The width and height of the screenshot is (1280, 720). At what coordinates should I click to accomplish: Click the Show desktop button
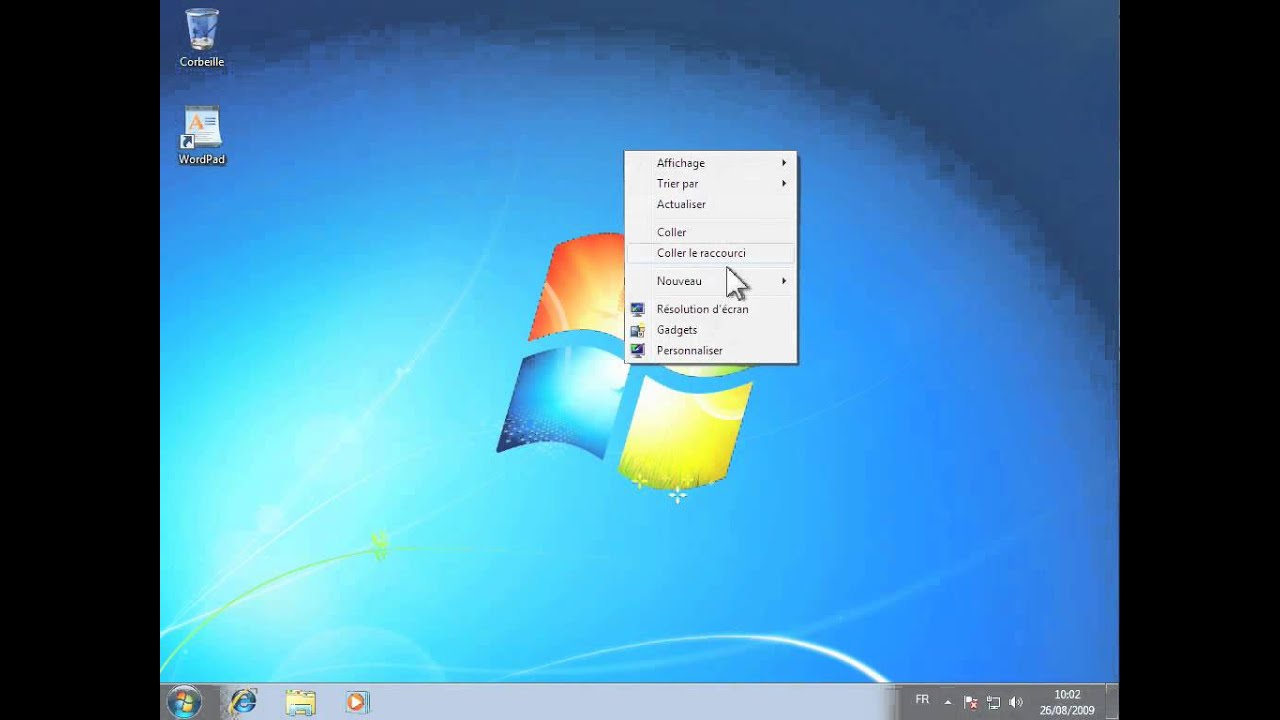click(1111, 702)
